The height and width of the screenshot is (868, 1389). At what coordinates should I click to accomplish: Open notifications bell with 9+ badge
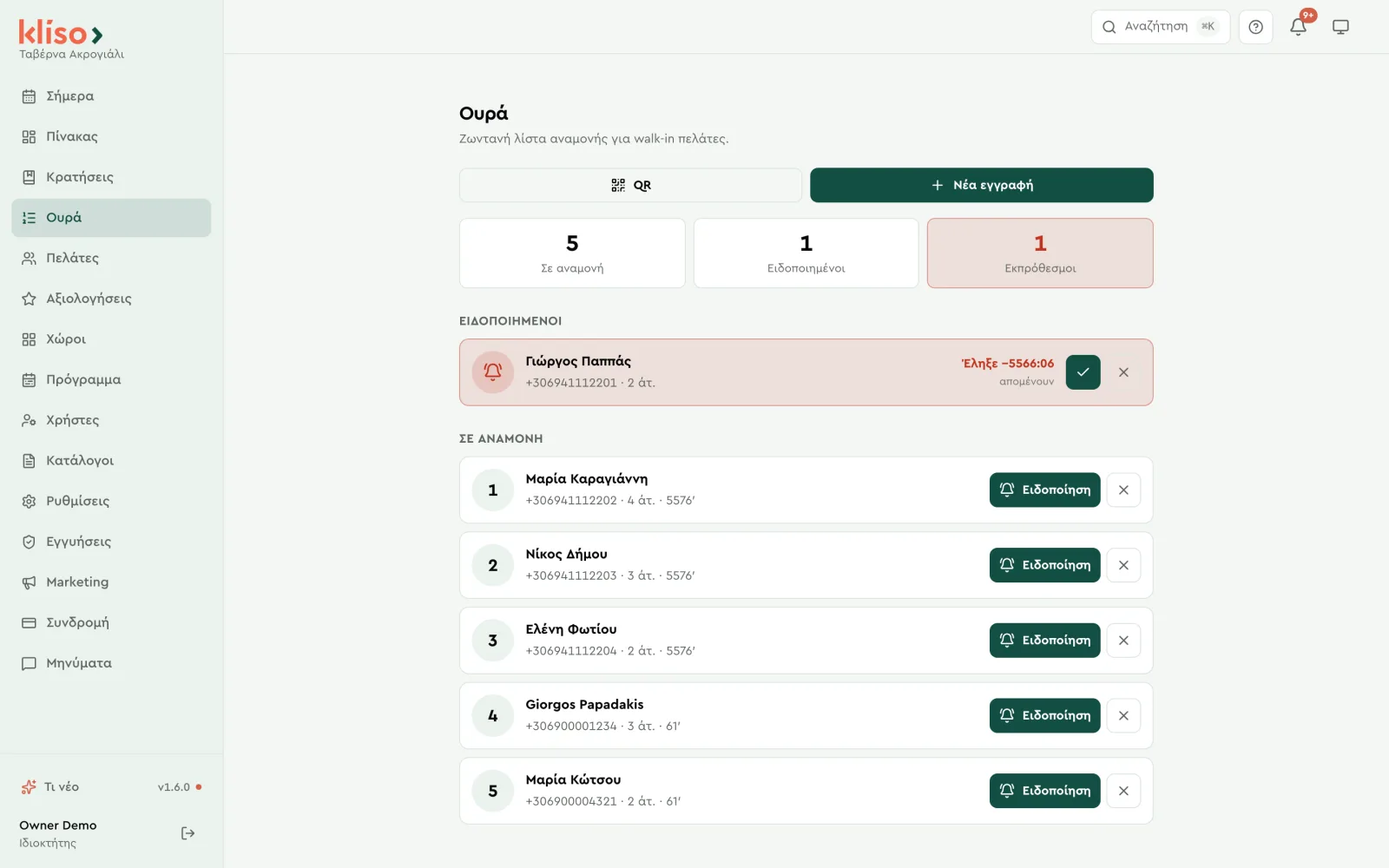click(1299, 27)
